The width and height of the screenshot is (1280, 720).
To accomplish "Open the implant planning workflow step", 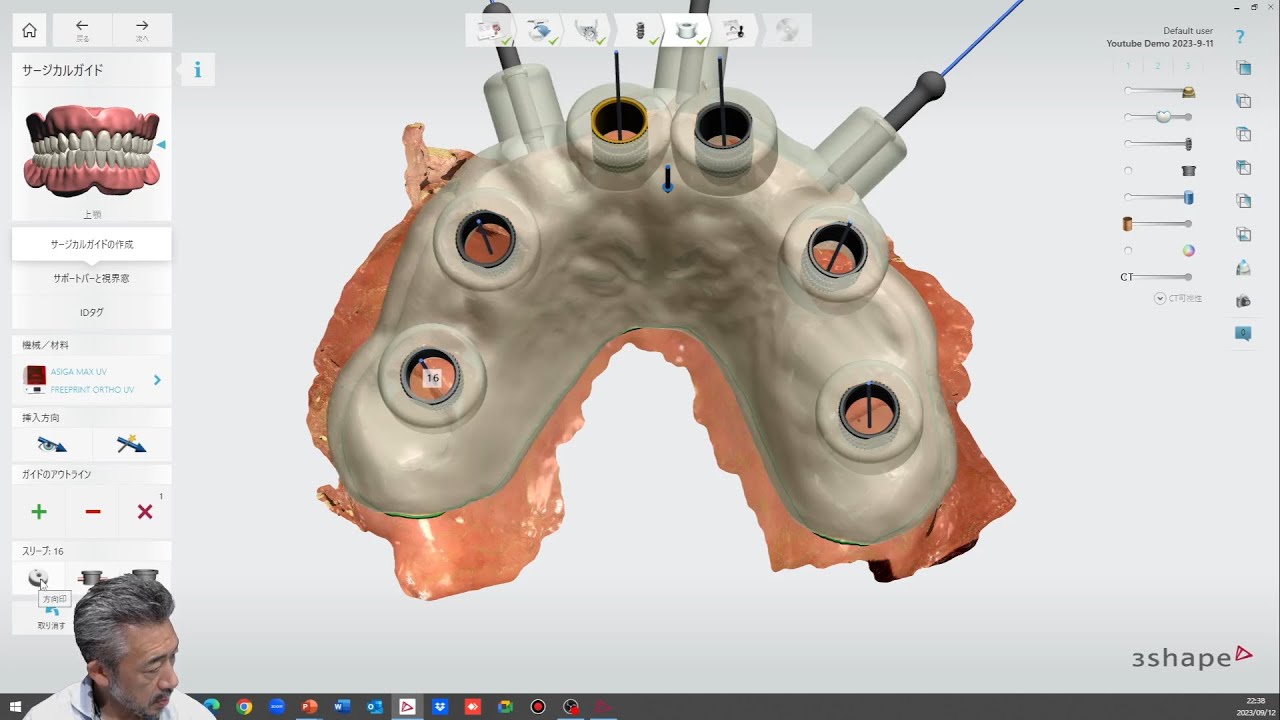I will (639, 31).
